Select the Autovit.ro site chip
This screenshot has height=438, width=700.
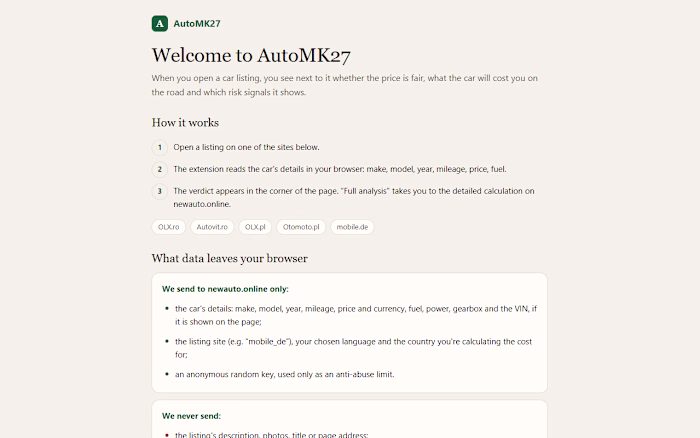pyautogui.click(x=212, y=227)
